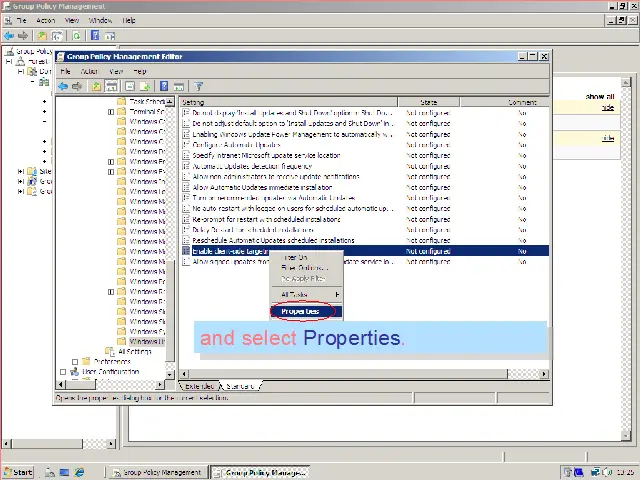The image size is (640, 480).
Task: Click the Start button
Action: [x=18, y=472]
